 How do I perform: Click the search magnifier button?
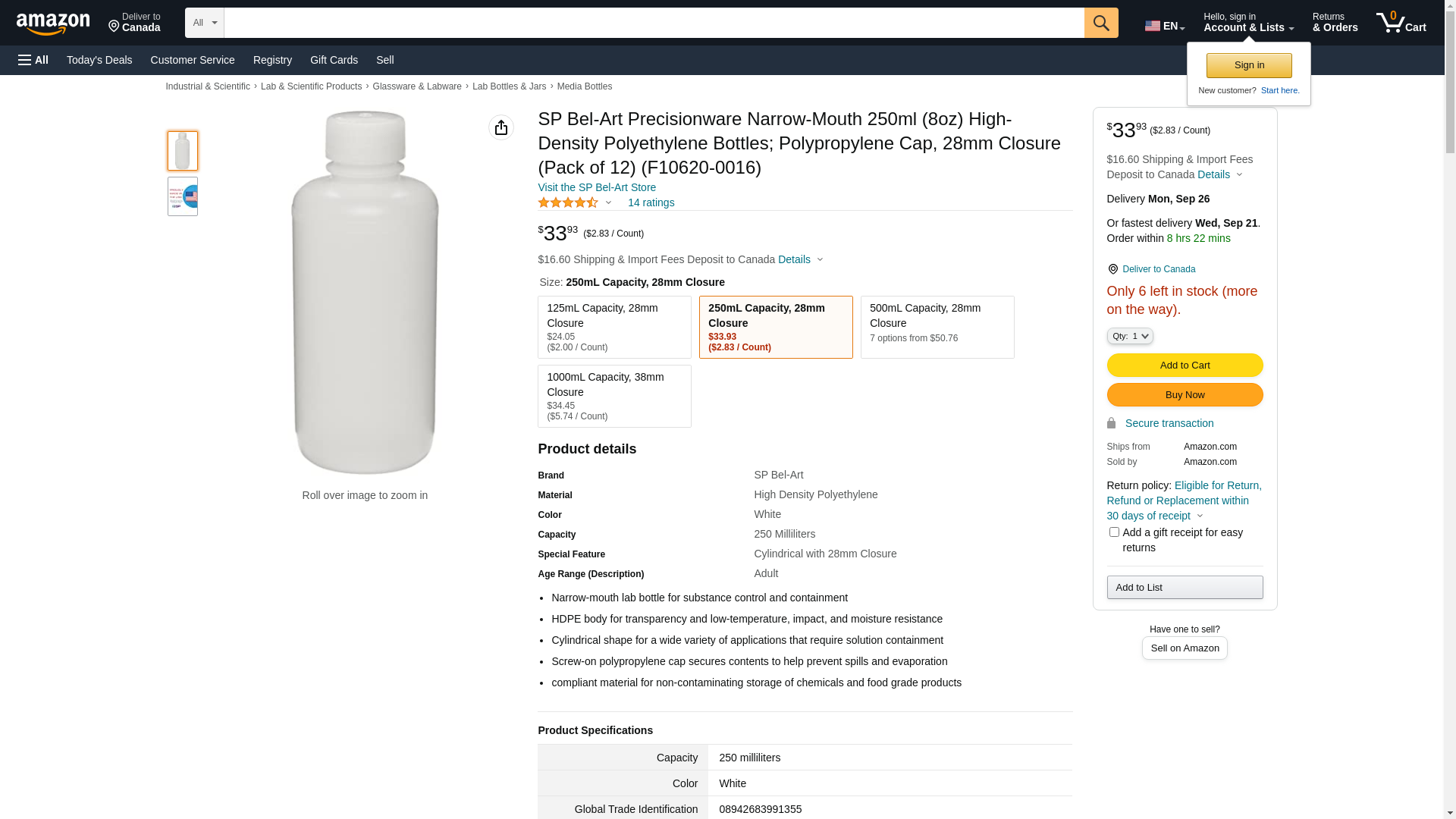click(x=1100, y=23)
